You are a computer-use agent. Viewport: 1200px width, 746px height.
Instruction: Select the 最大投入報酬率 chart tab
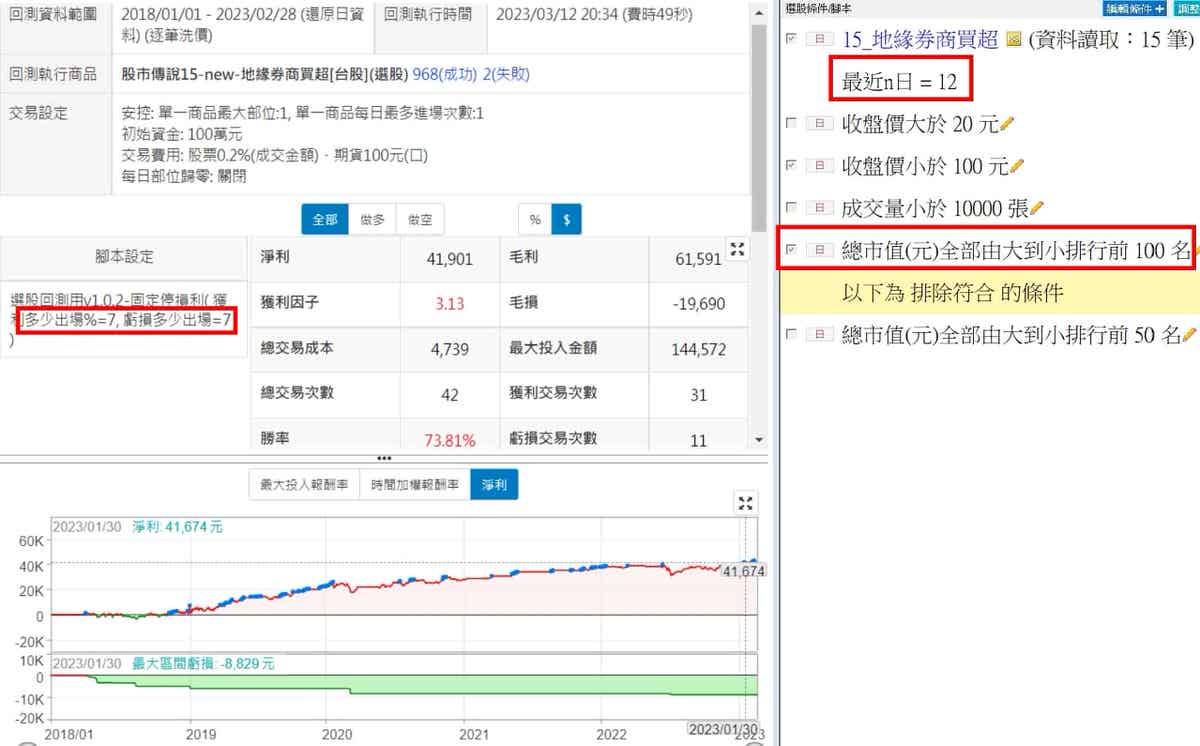(x=304, y=485)
